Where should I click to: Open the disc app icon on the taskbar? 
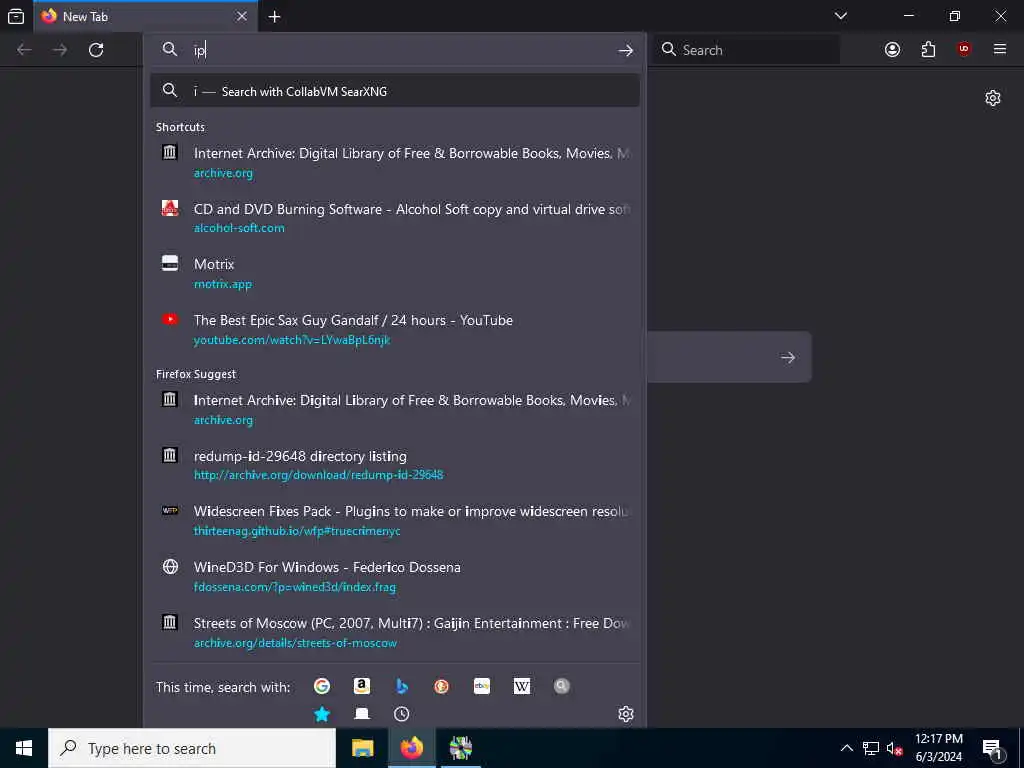460,748
